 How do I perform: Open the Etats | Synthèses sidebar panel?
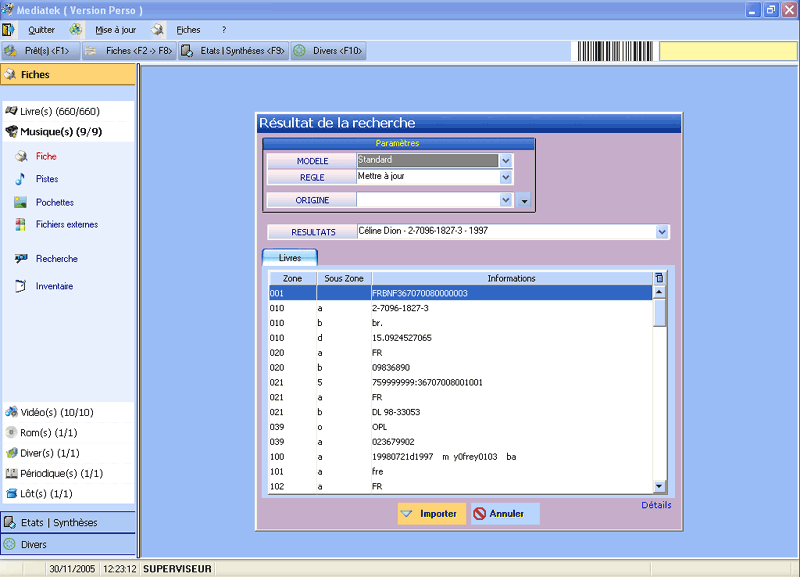[x=68, y=522]
